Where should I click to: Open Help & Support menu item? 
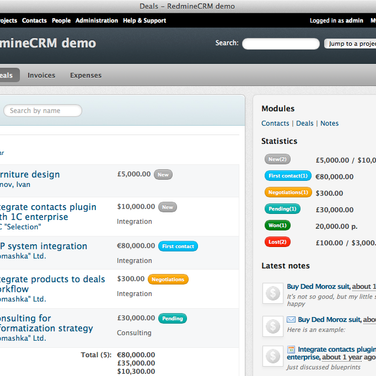144,21
